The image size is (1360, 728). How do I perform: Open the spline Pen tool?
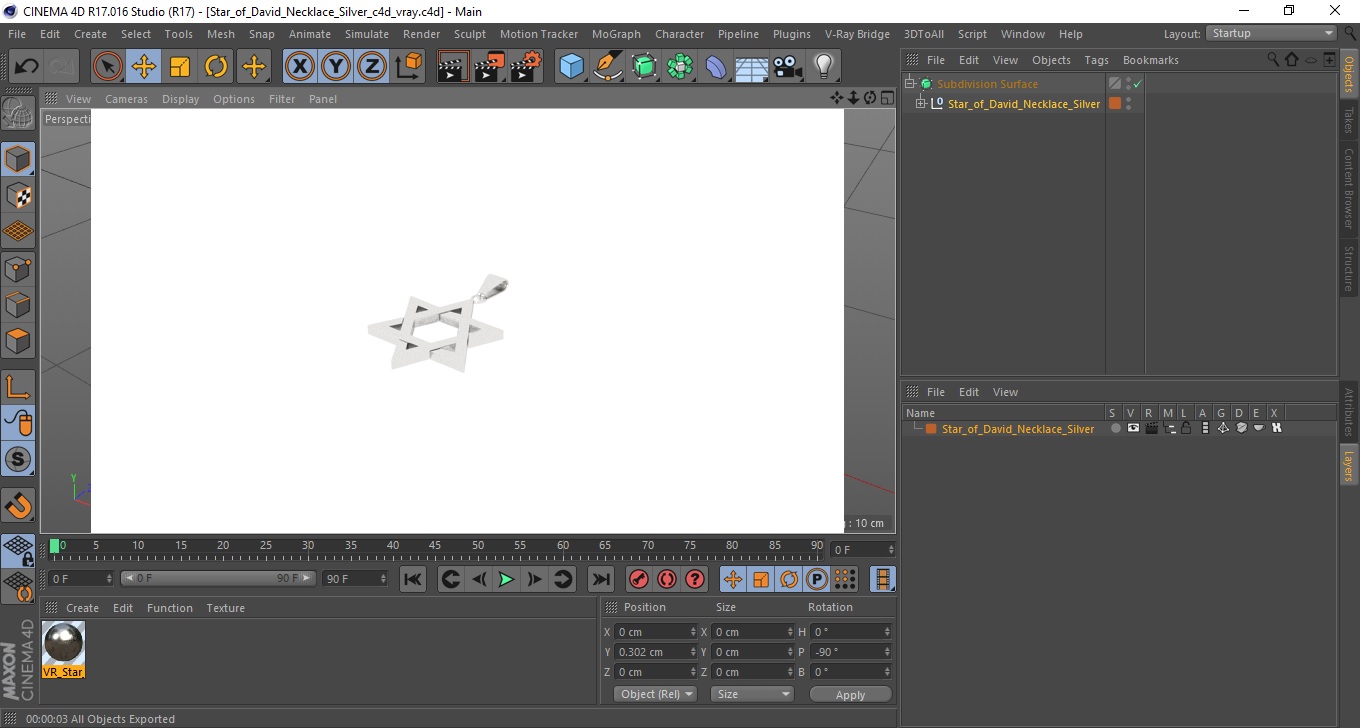(x=608, y=67)
